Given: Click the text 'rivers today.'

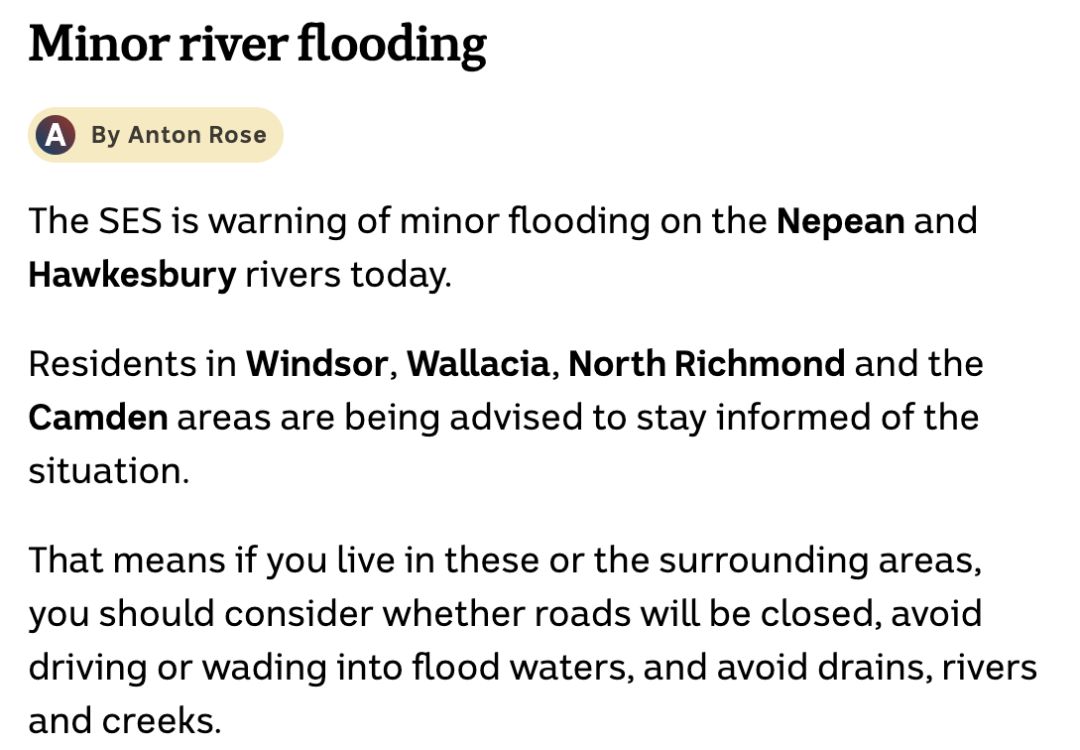Looking at the screenshot, I should click(349, 275).
